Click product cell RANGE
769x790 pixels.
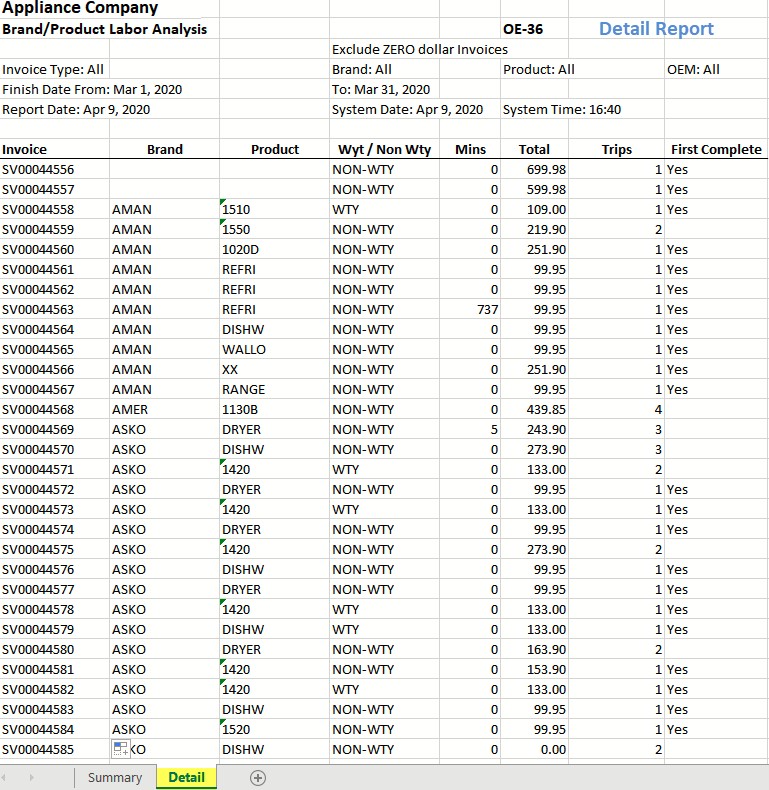(x=275, y=389)
